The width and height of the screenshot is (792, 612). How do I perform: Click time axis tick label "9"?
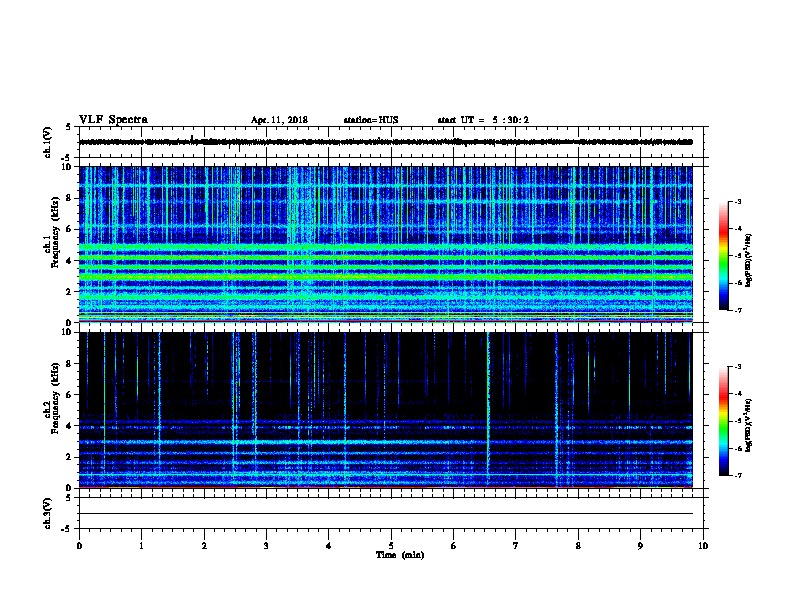click(x=641, y=545)
